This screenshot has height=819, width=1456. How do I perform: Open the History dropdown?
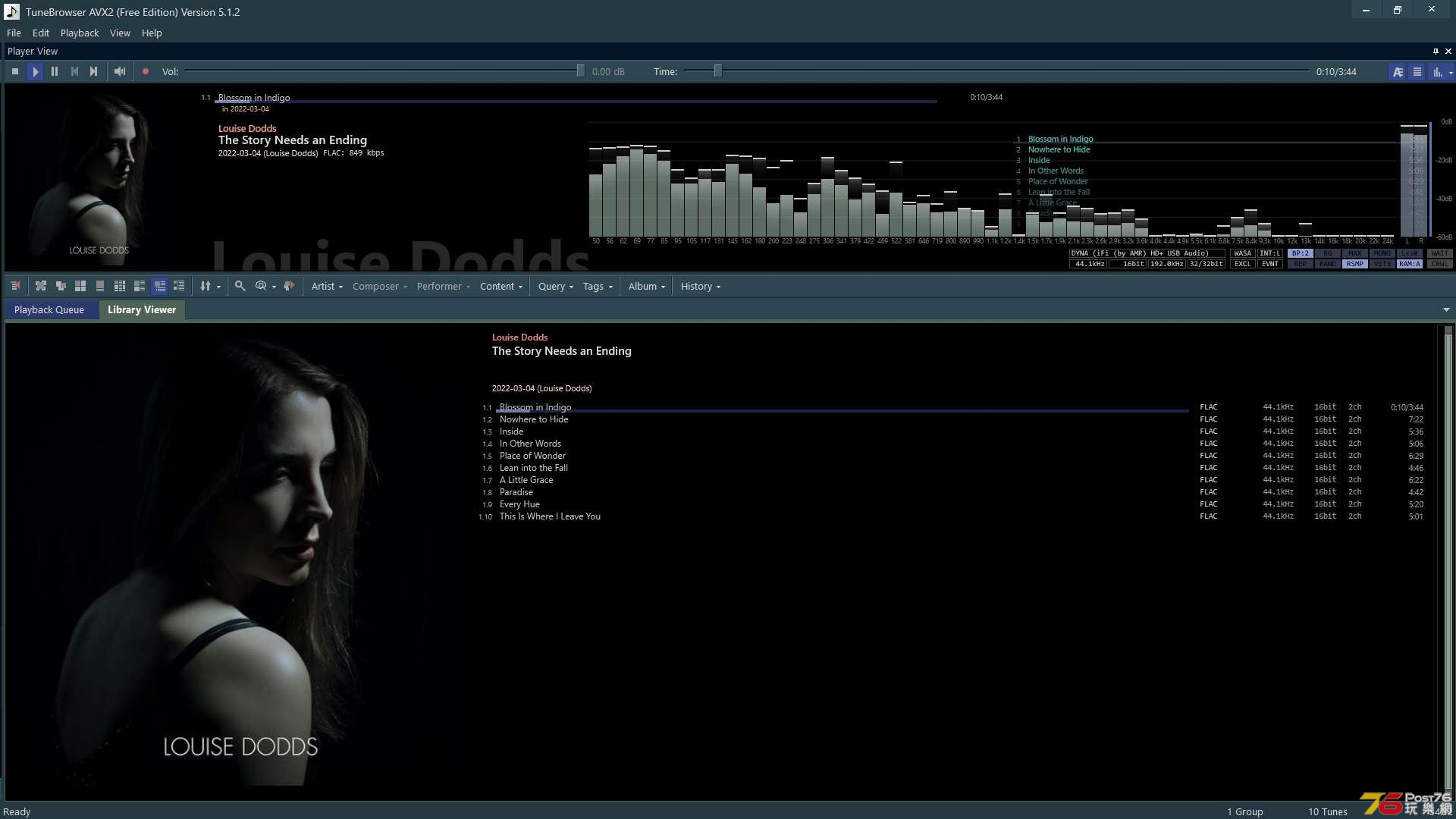[700, 286]
